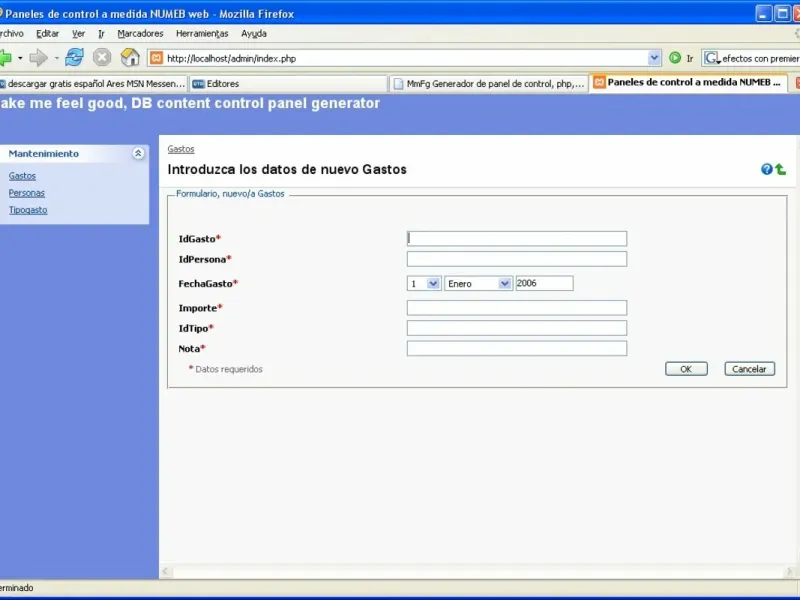Switch to MmFg Generador de panel tab
Viewport: 800px width, 600px height.
point(488,84)
